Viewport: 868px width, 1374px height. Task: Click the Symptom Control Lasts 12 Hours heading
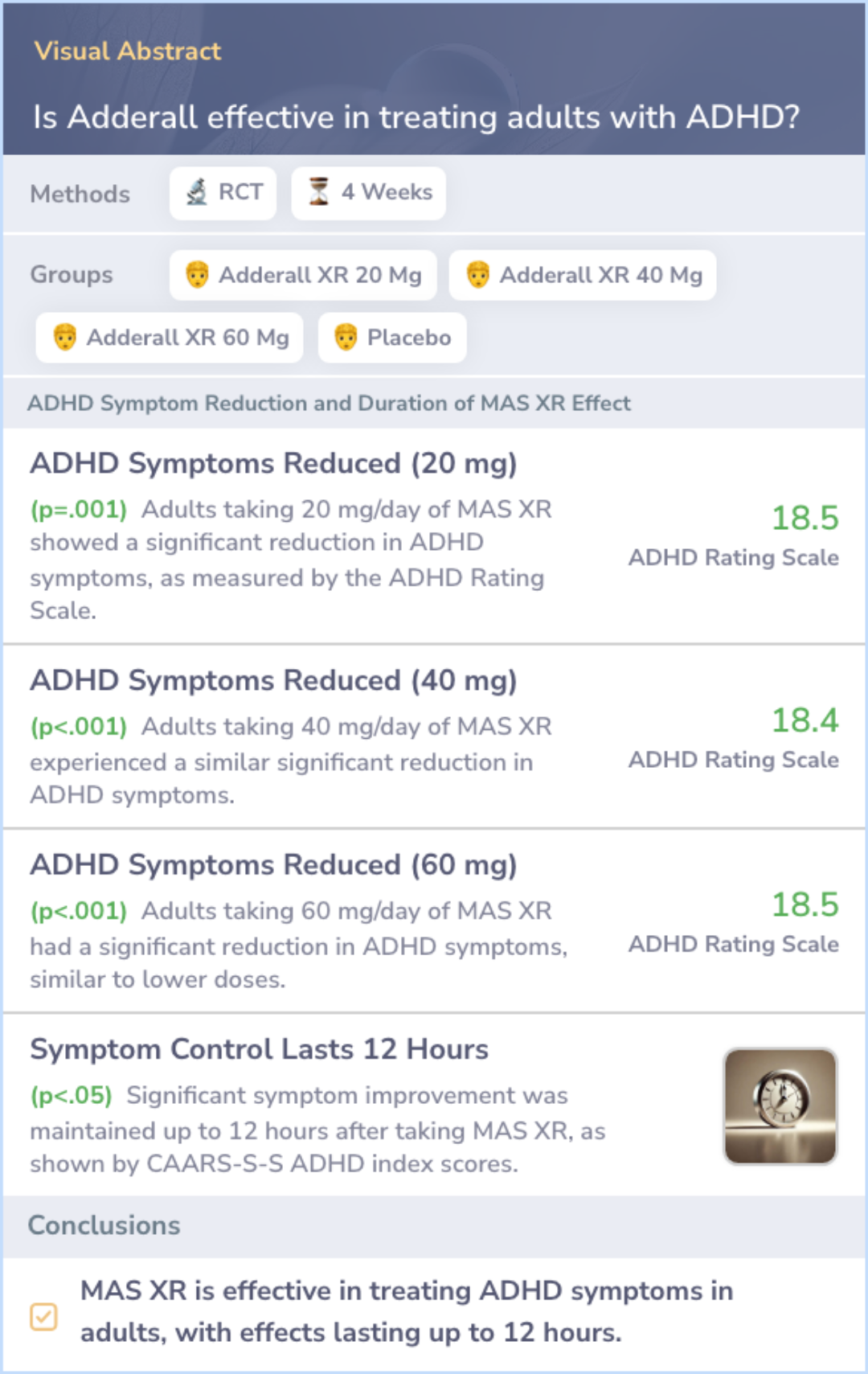(259, 1049)
